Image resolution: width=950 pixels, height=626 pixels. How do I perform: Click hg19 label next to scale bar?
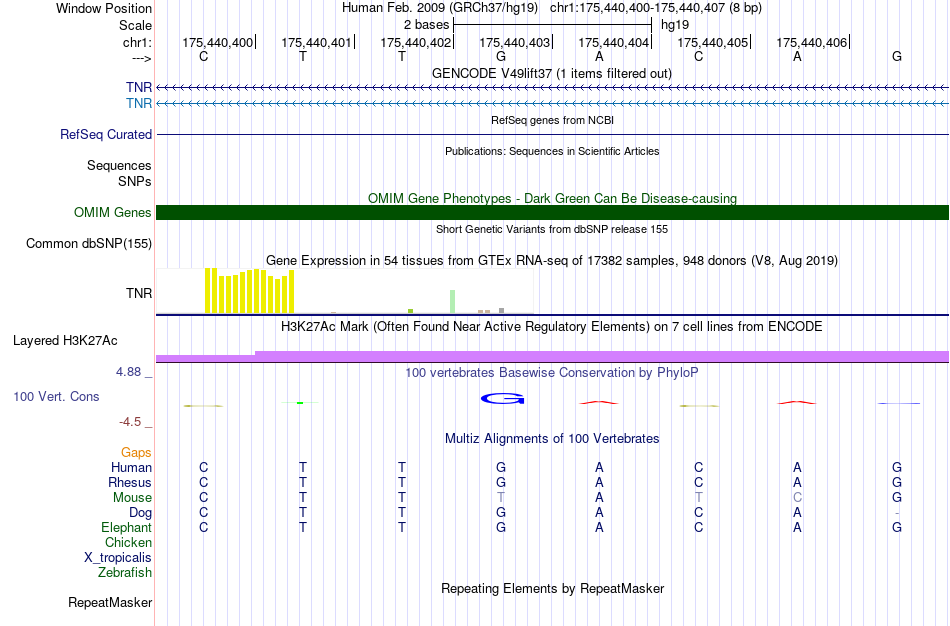point(674,25)
